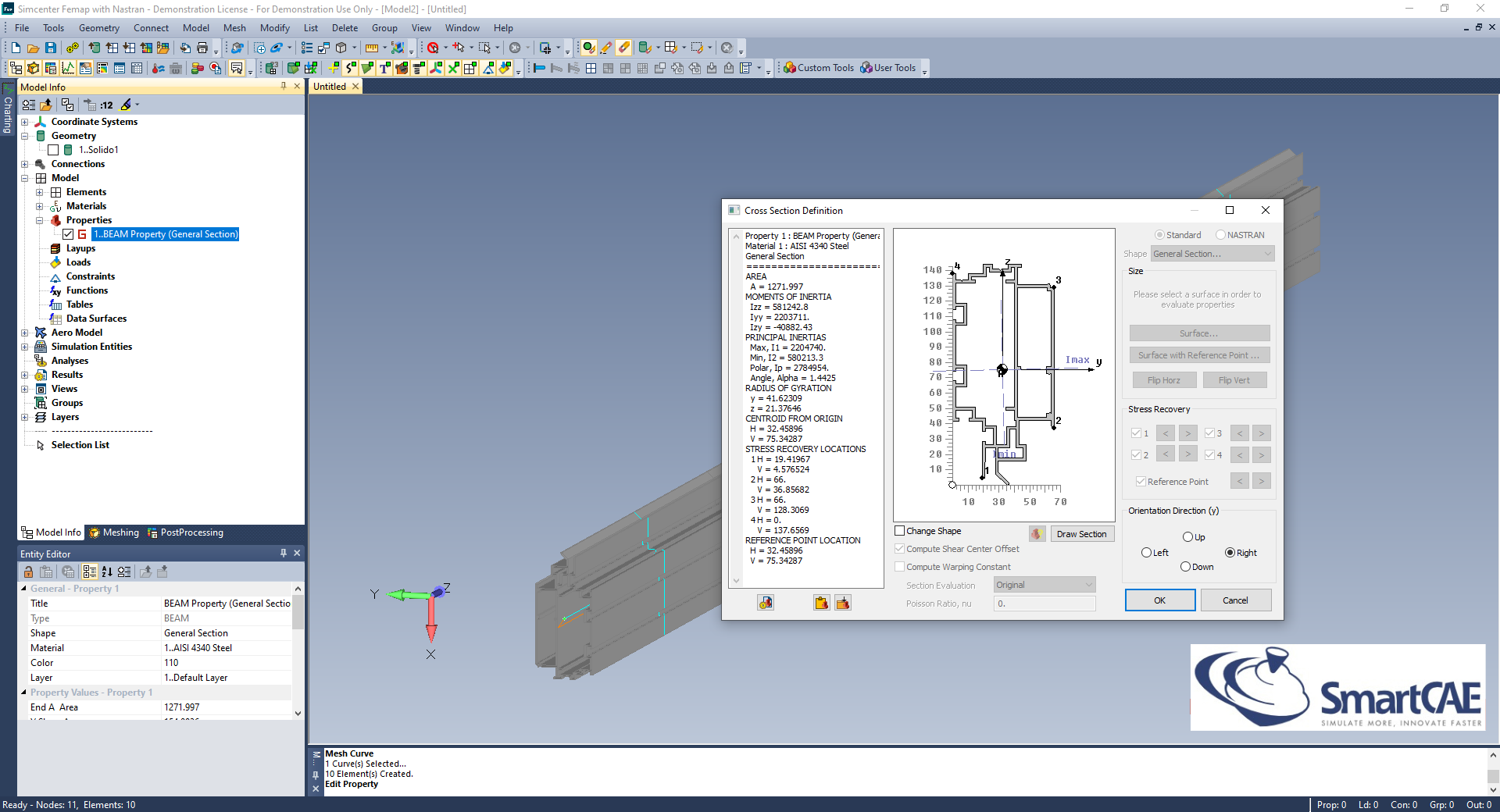The height and width of the screenshot is (812, 1500).
Task: Select the Down orientation radio button
Action: (x=1185, y=567)
